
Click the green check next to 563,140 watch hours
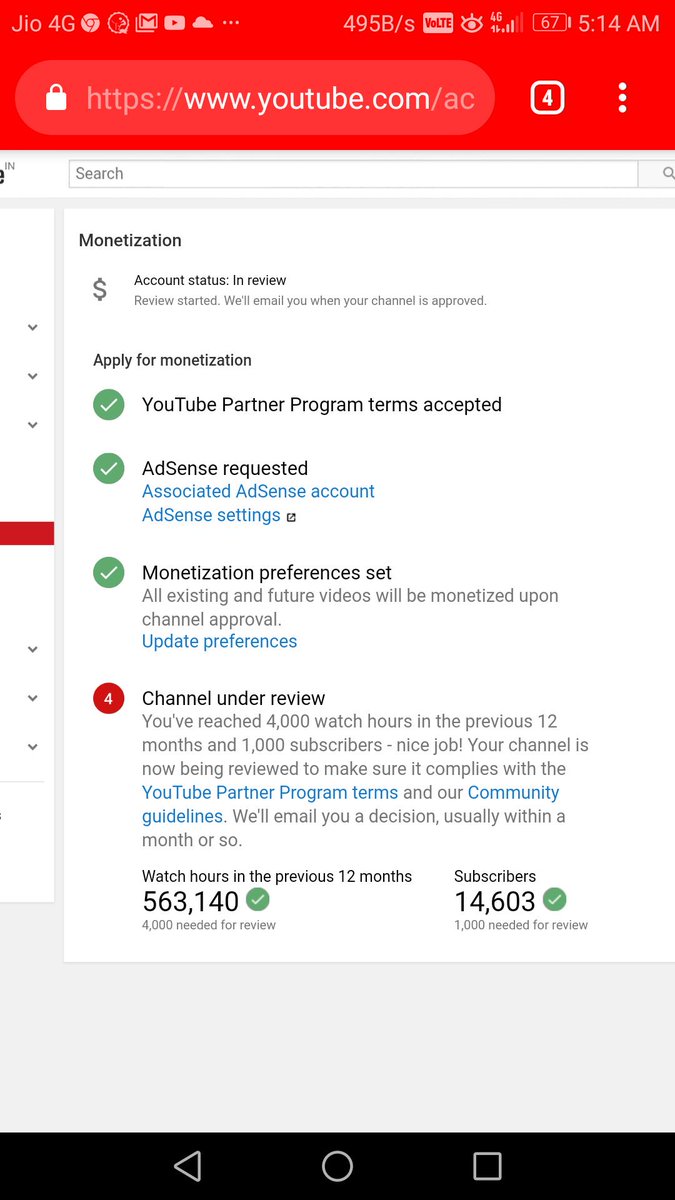click(258, 899)
